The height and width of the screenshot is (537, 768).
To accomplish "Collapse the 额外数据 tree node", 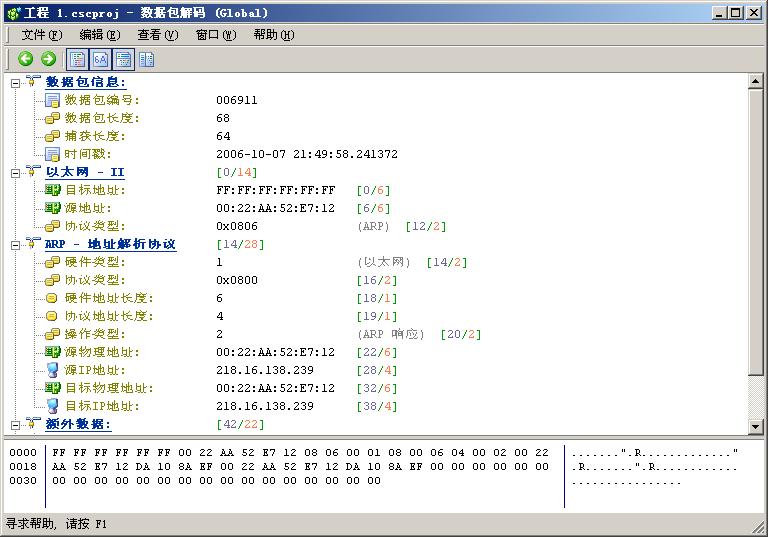I will coord(16,425).
